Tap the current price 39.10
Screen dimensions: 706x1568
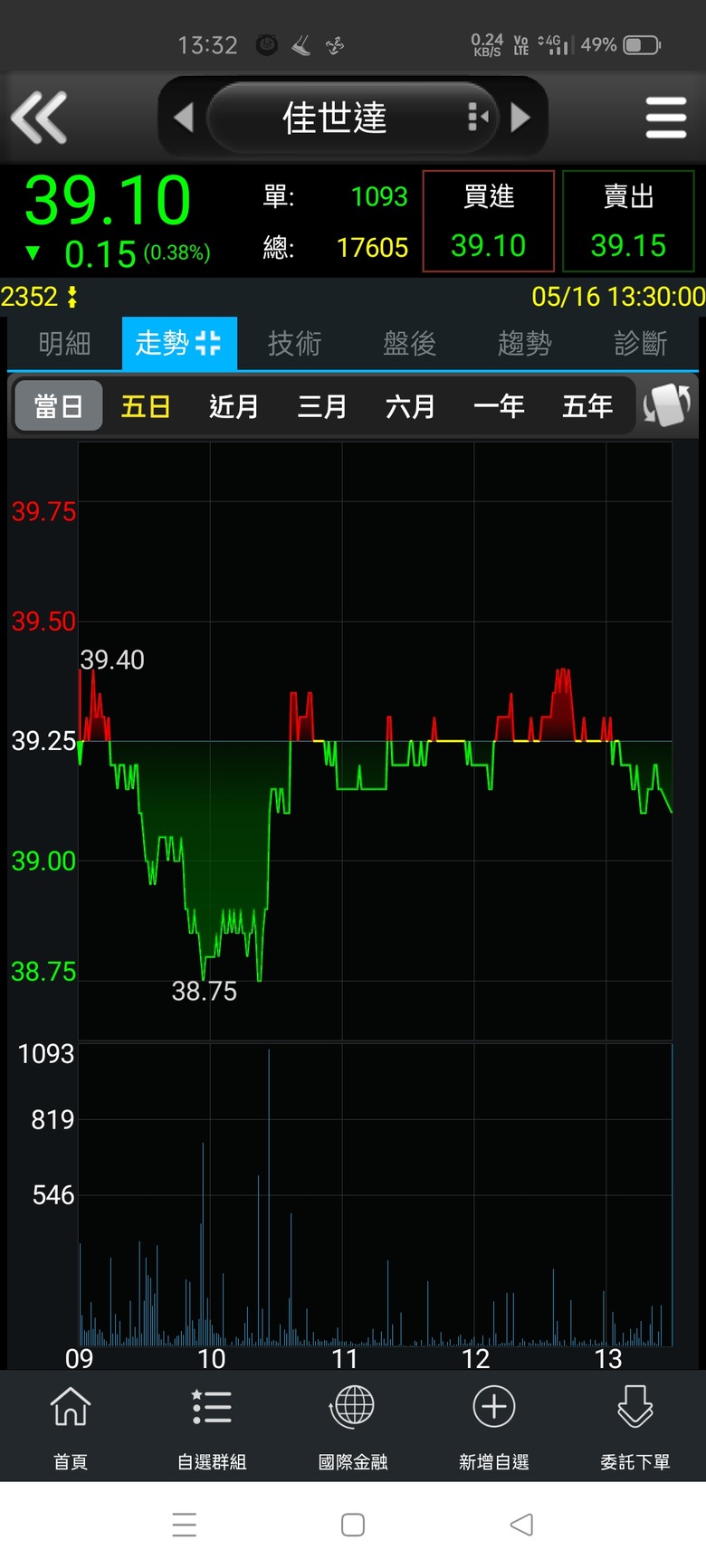pos(108,200)
